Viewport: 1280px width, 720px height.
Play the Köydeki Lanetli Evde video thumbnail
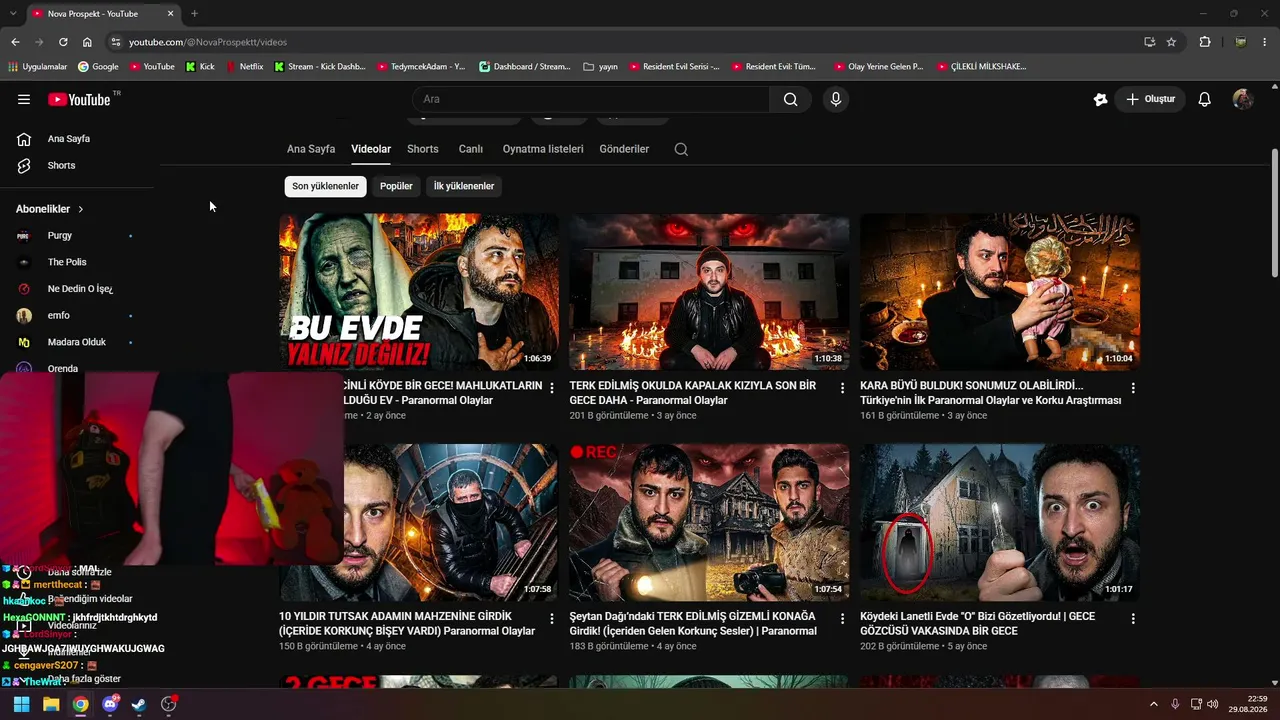[x=1000, y=523]
